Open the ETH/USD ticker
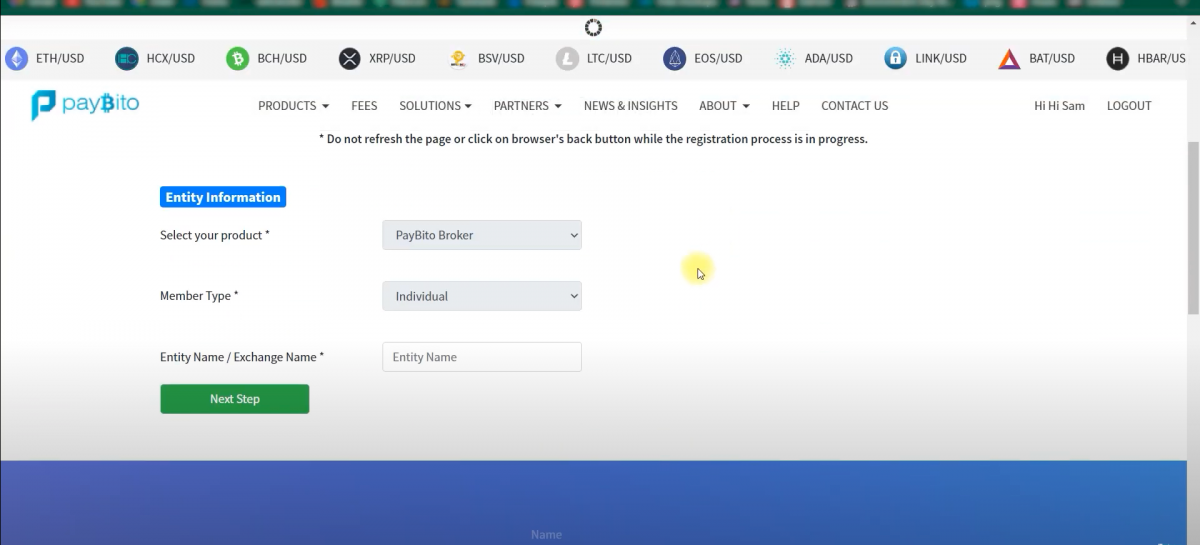Viewport: 1200px width, 545px height. tap(60, 59)
